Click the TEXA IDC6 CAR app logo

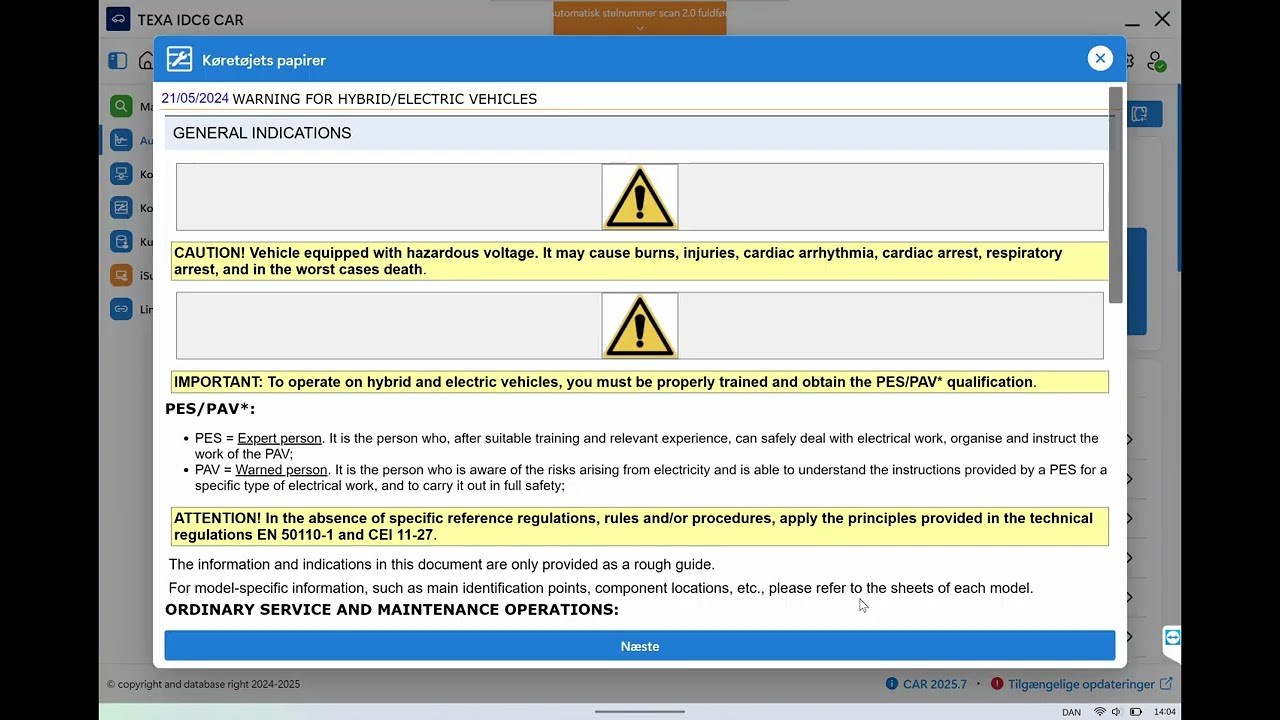118,19
